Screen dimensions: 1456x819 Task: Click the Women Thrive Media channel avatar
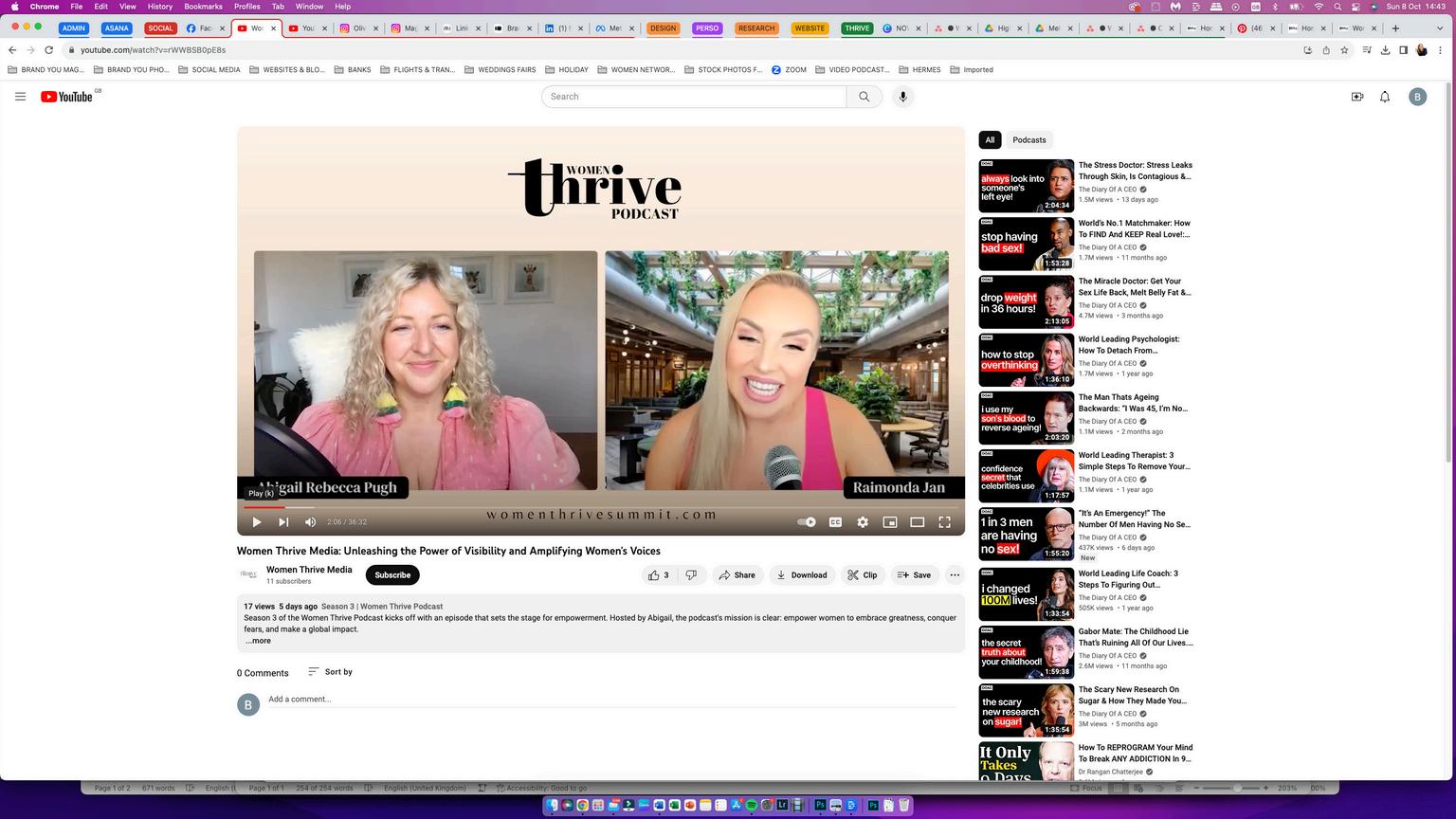(248, 574)
